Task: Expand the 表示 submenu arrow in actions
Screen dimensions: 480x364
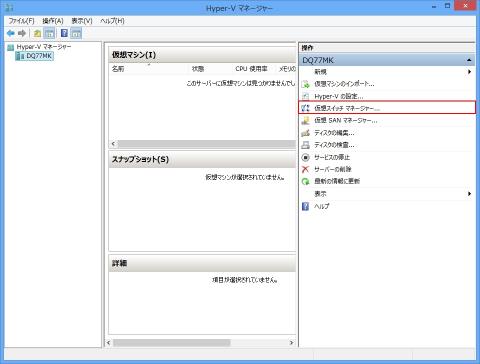Action: click(469, 194)
